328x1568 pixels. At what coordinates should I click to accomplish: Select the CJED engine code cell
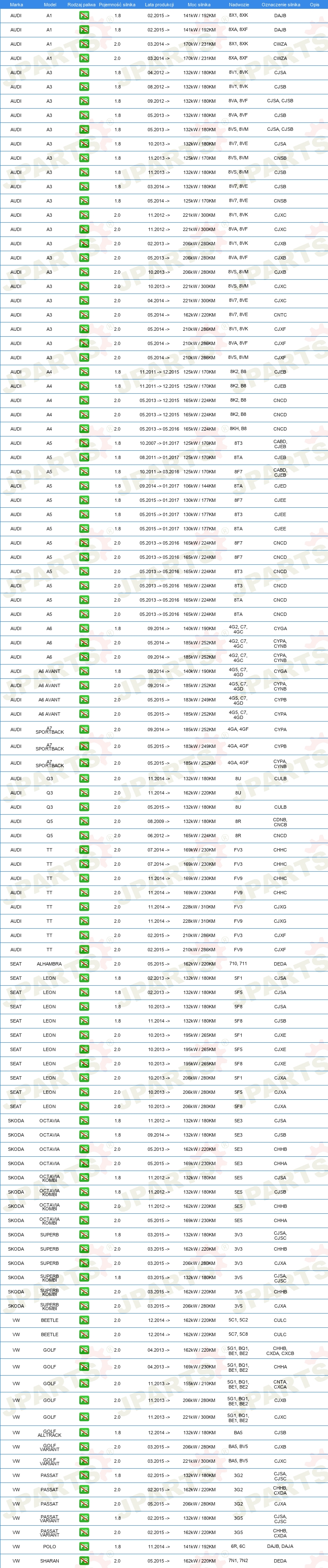[280, 486]
